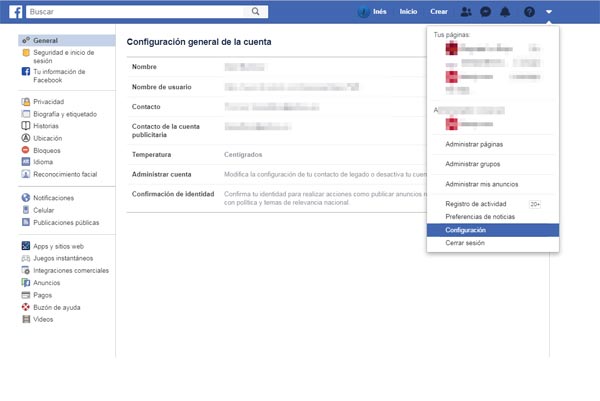The width and height of the screenshot is (600, 401).
Task: Click the Idioma icon
Action: [26, 162]
